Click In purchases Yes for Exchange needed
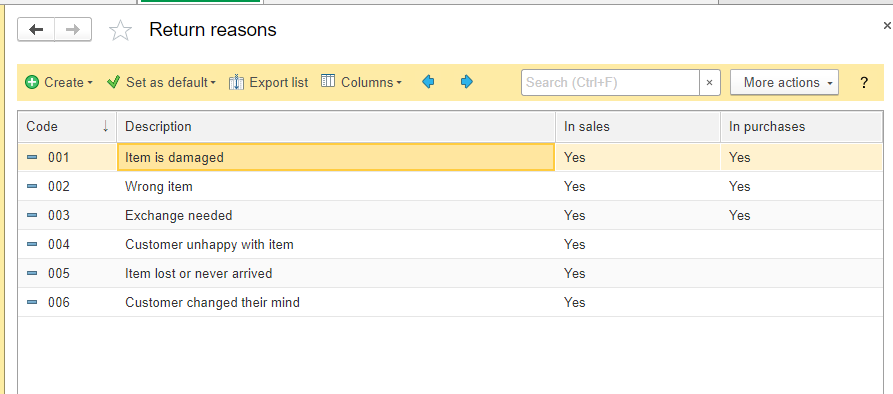Viewport: 893px width, 394px height. click(740, 215)
